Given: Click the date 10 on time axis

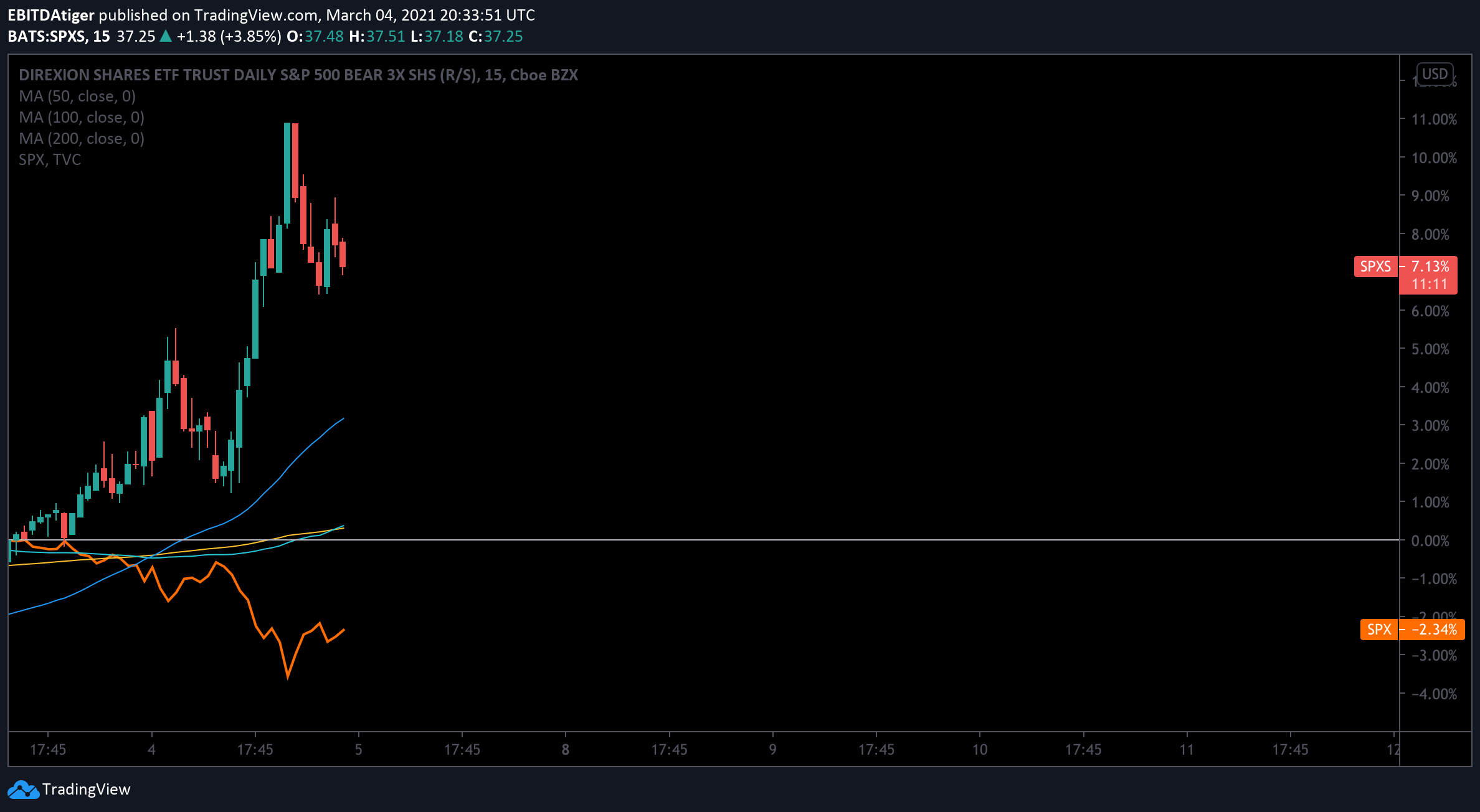Looking at the screenshot, I should 980,749.
